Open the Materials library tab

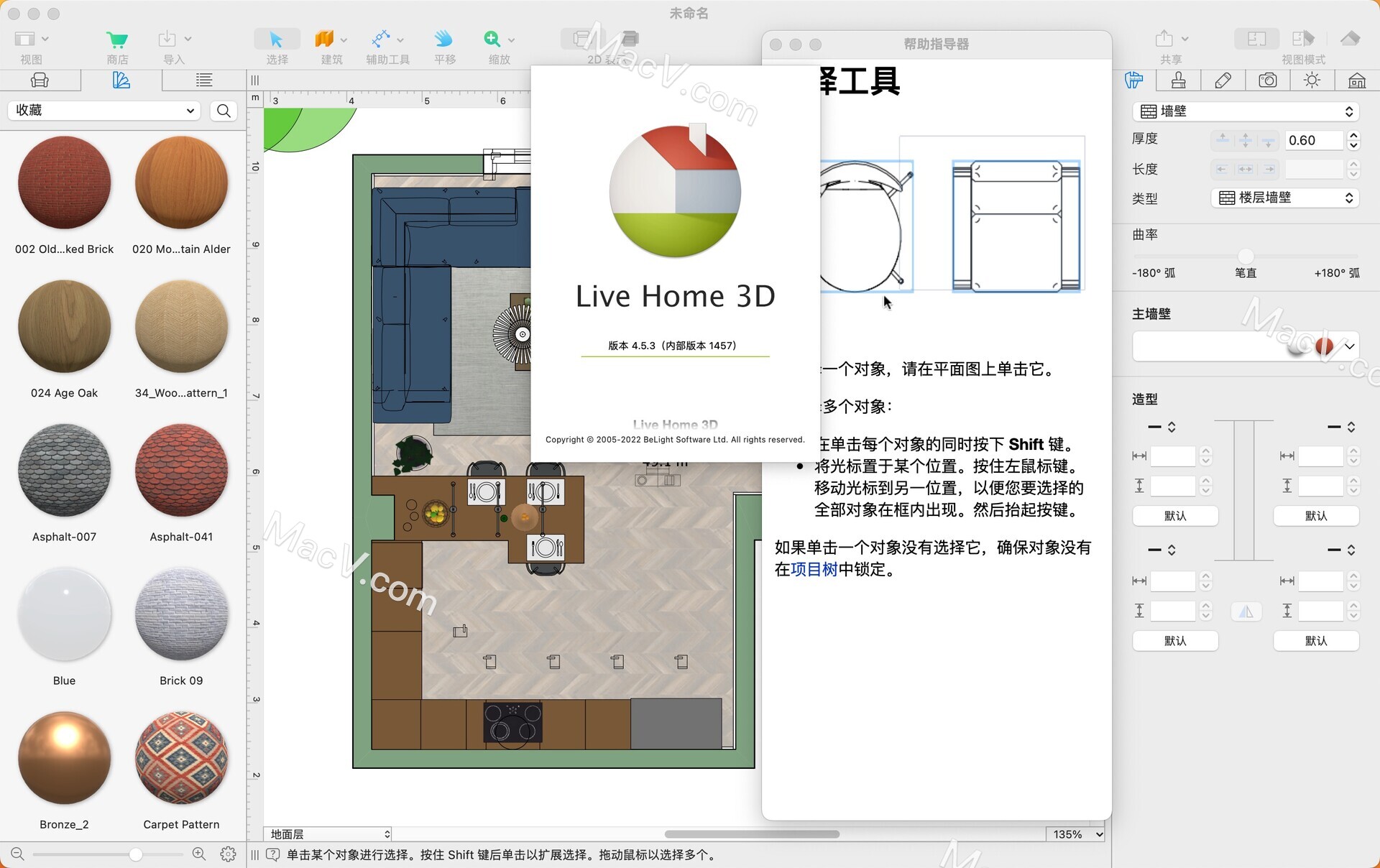pyautogui.click(x=121, y=80)
